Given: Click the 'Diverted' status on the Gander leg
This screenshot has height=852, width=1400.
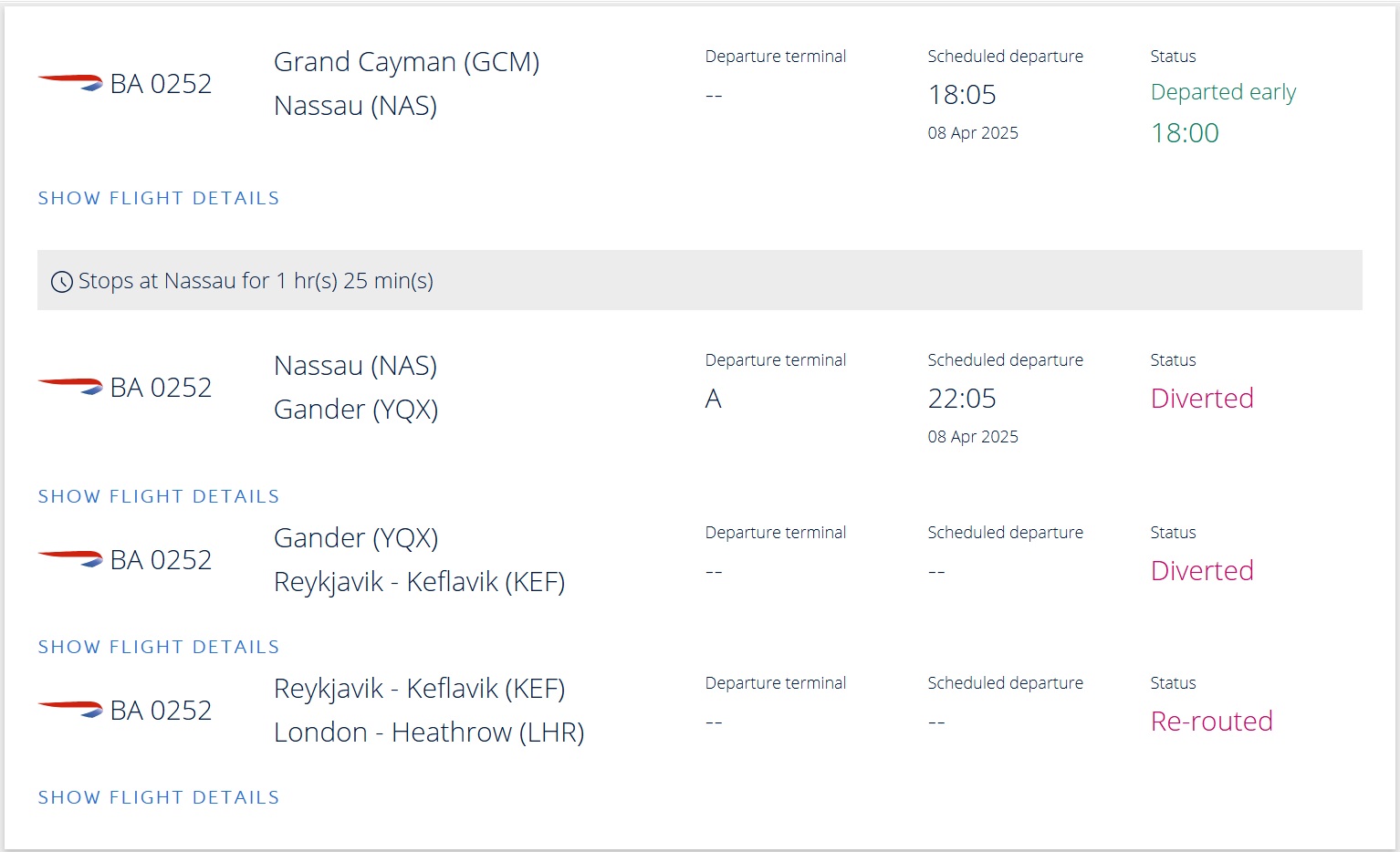Looking at the screenshot, I should (1201, 571).
